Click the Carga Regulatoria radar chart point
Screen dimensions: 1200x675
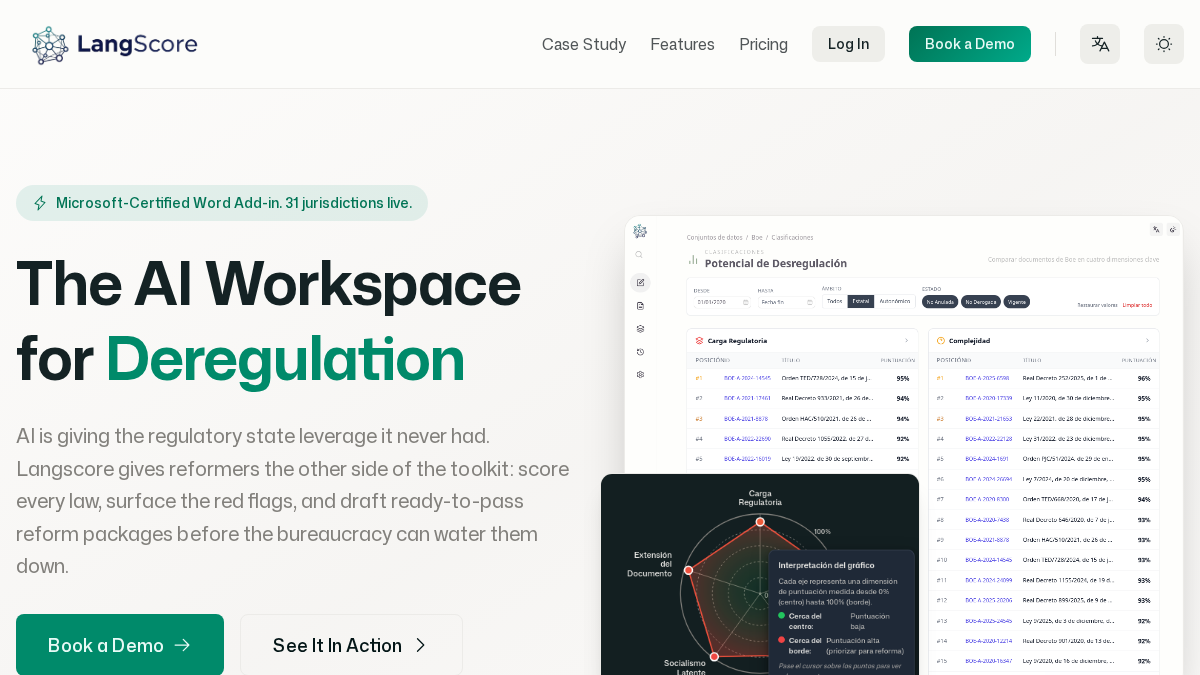760,522
